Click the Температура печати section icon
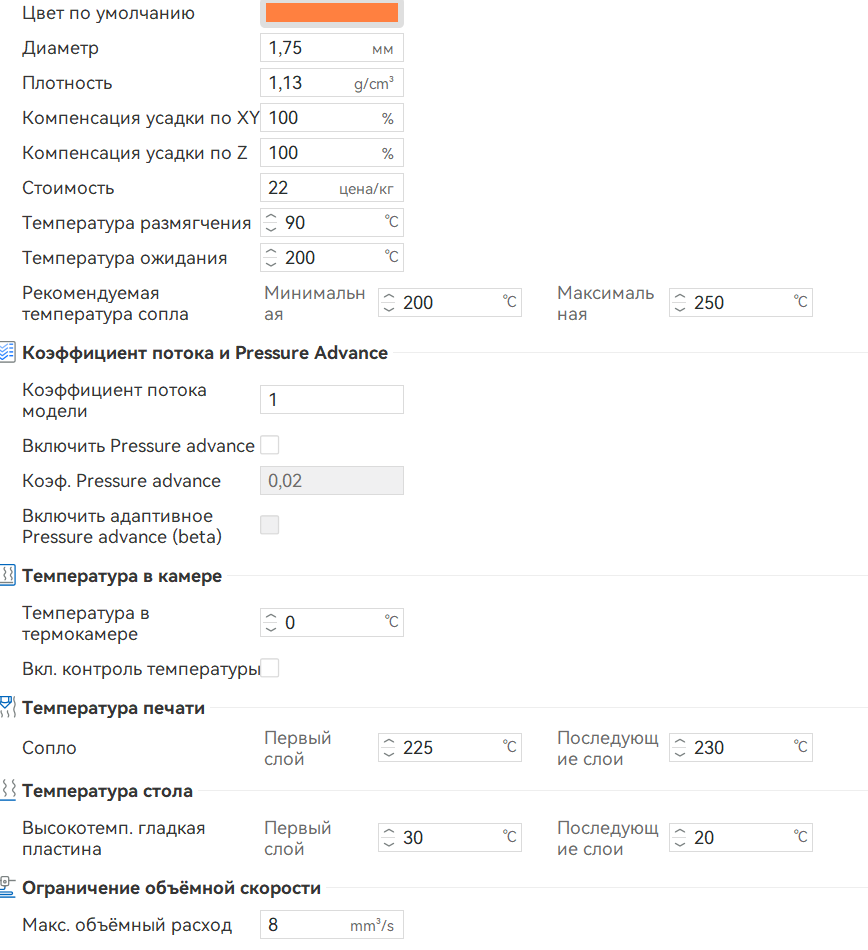The image size is (868, 950). pos(7,707)
